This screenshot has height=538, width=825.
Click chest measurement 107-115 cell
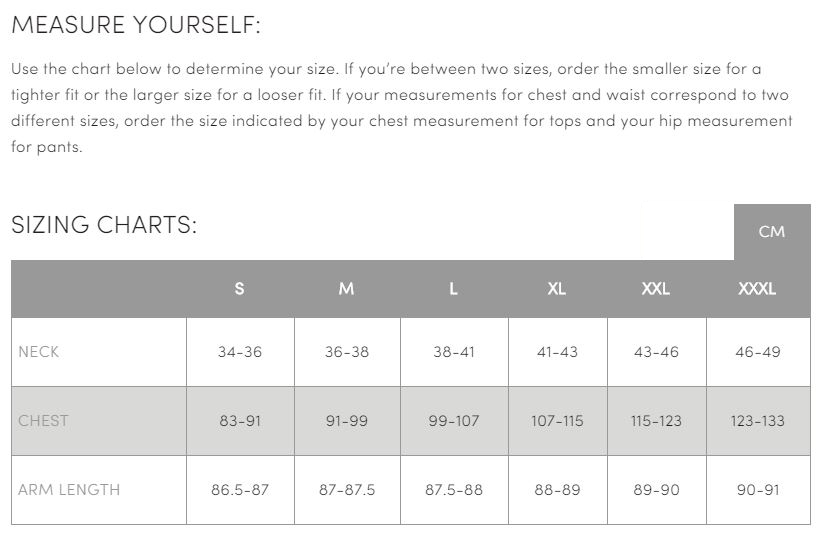[x=557, y=421]
